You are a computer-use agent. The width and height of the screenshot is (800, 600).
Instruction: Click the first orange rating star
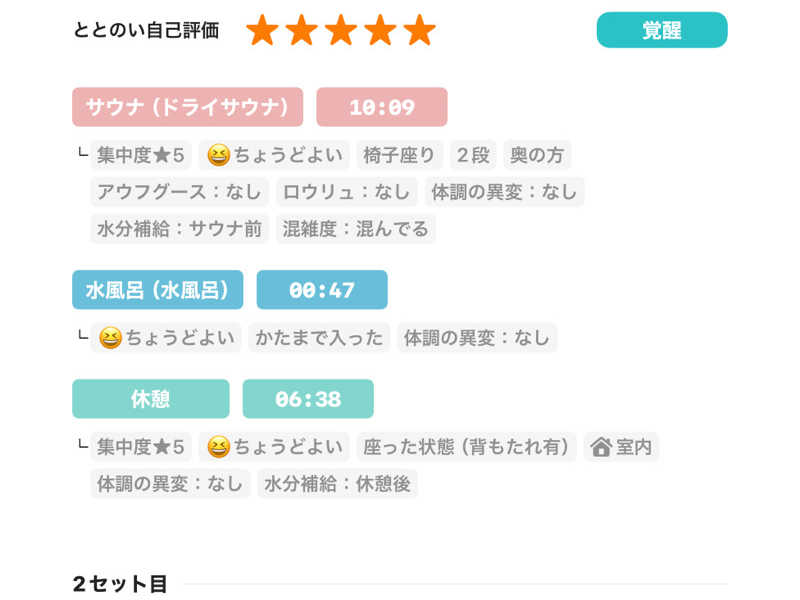pos(262,30)
